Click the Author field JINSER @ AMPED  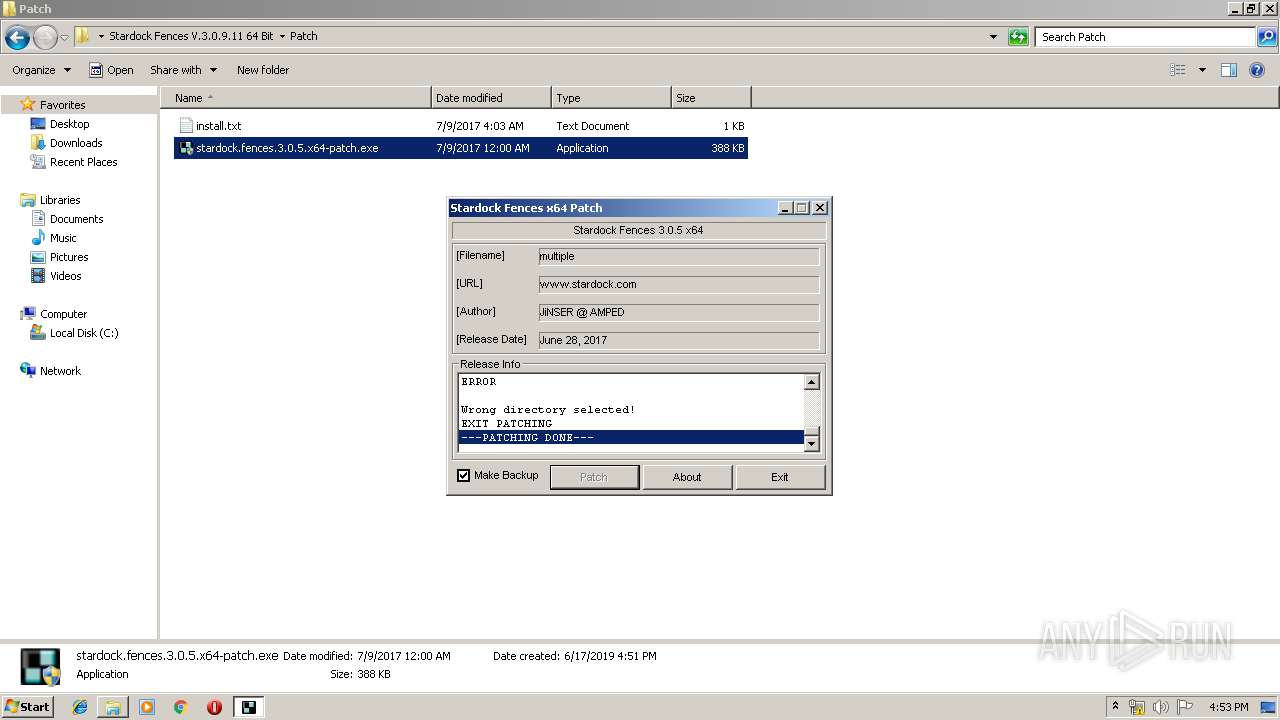pos(678,312)
